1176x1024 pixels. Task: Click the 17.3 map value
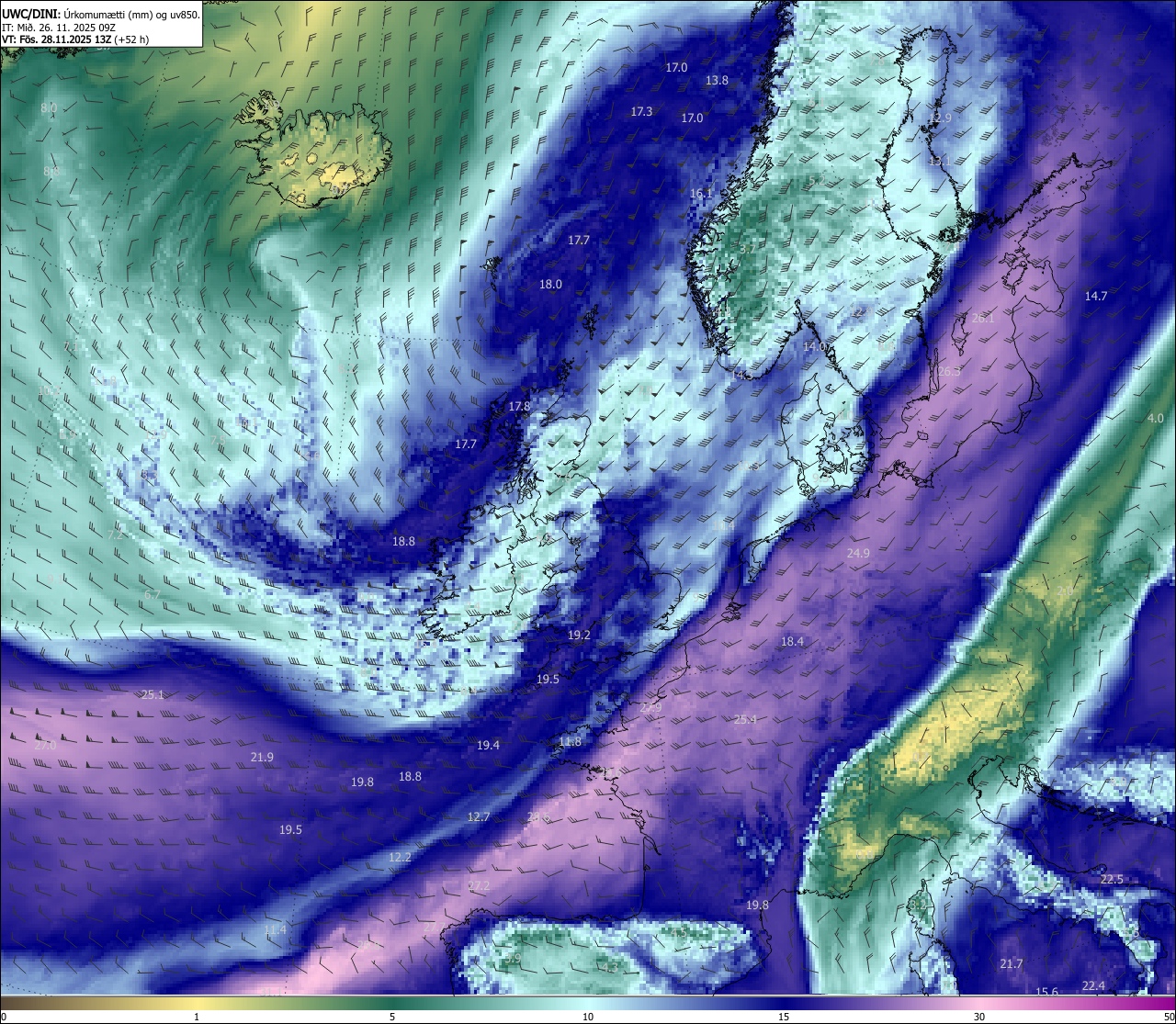[x=641, y=112]
